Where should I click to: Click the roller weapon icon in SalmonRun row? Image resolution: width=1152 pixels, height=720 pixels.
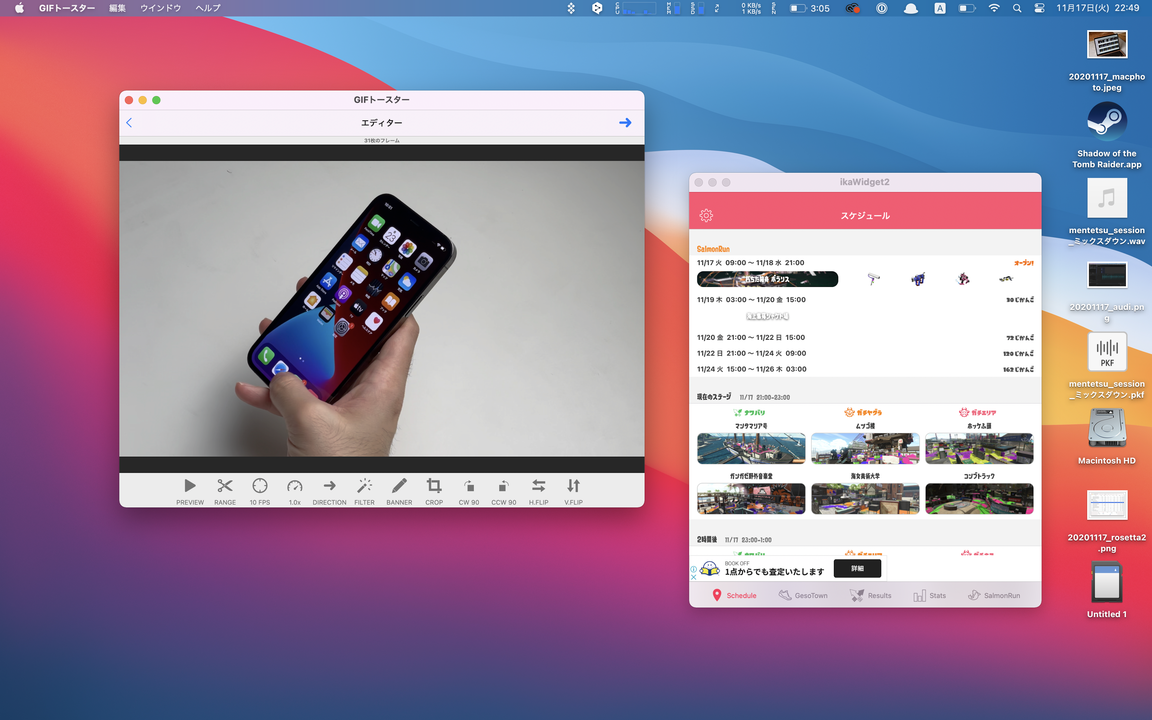click(x=874, y=278)
